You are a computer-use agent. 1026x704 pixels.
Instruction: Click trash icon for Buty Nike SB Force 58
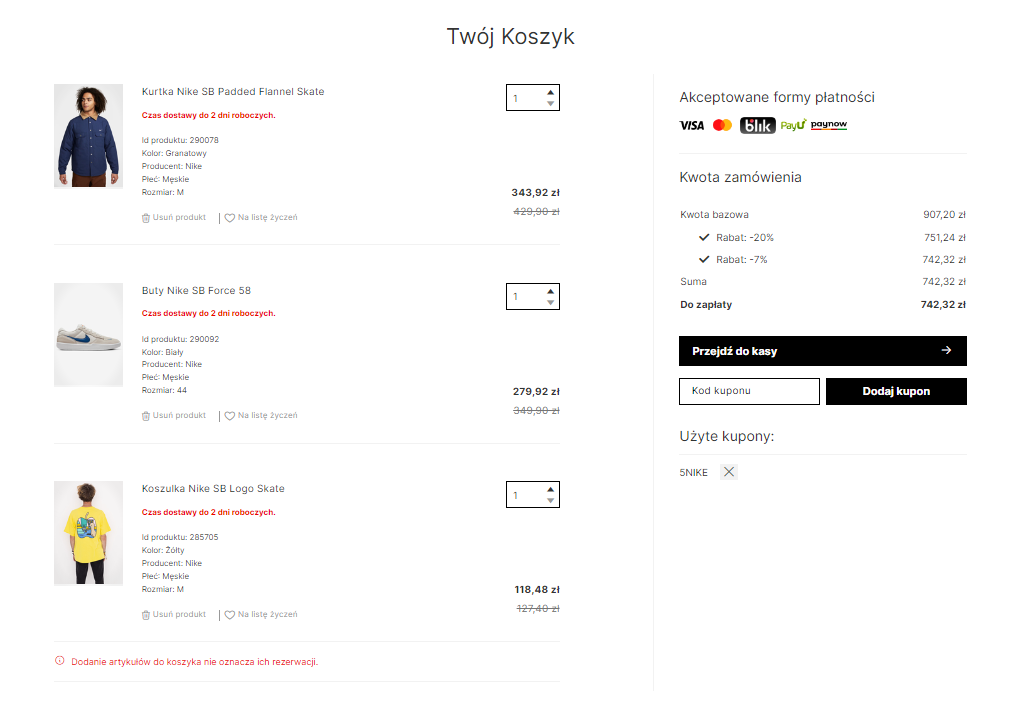coord(146,416)
